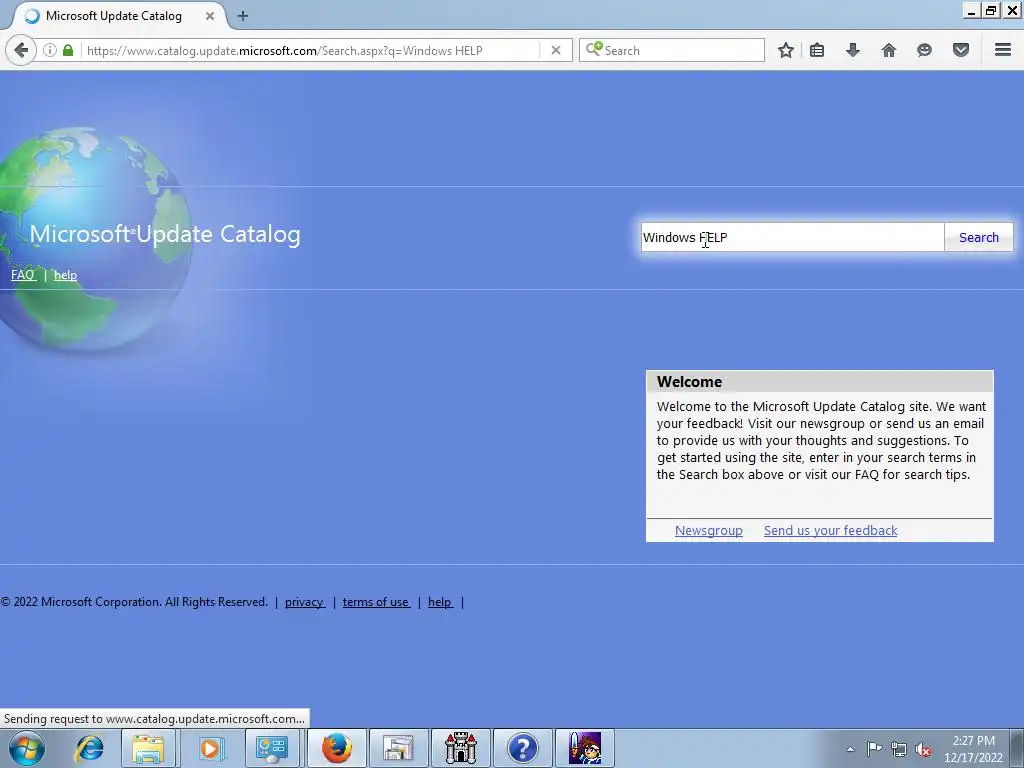
Task: Click the Show desktop strip
Action: click(x=1017, y=748)
